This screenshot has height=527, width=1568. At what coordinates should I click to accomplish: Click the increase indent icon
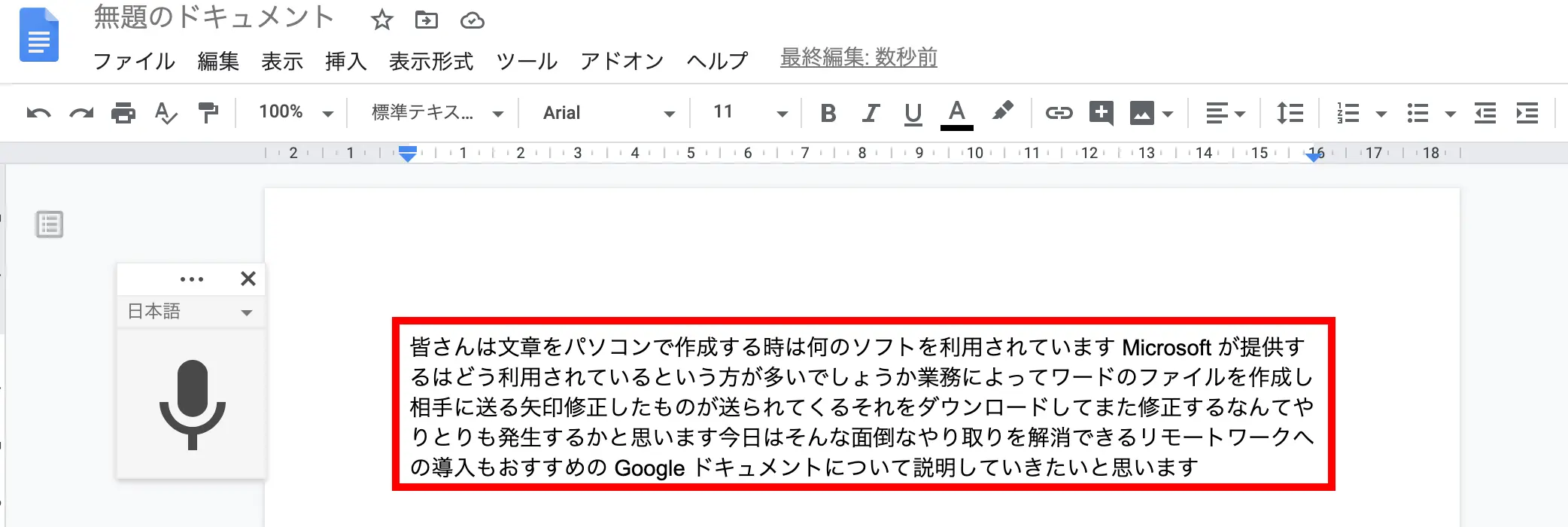(x=1527, y=114)
